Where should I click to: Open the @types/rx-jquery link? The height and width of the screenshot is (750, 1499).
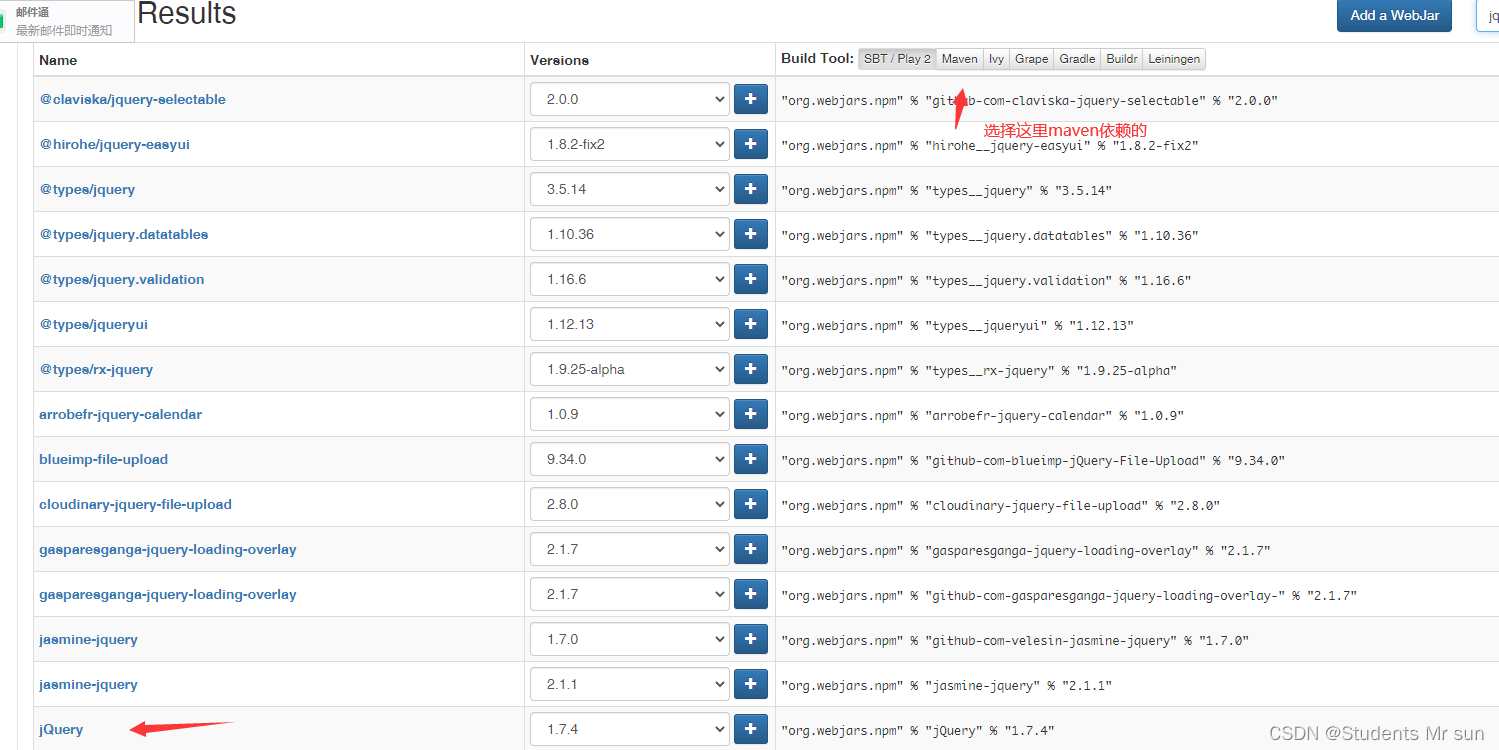tap(96, 369)
